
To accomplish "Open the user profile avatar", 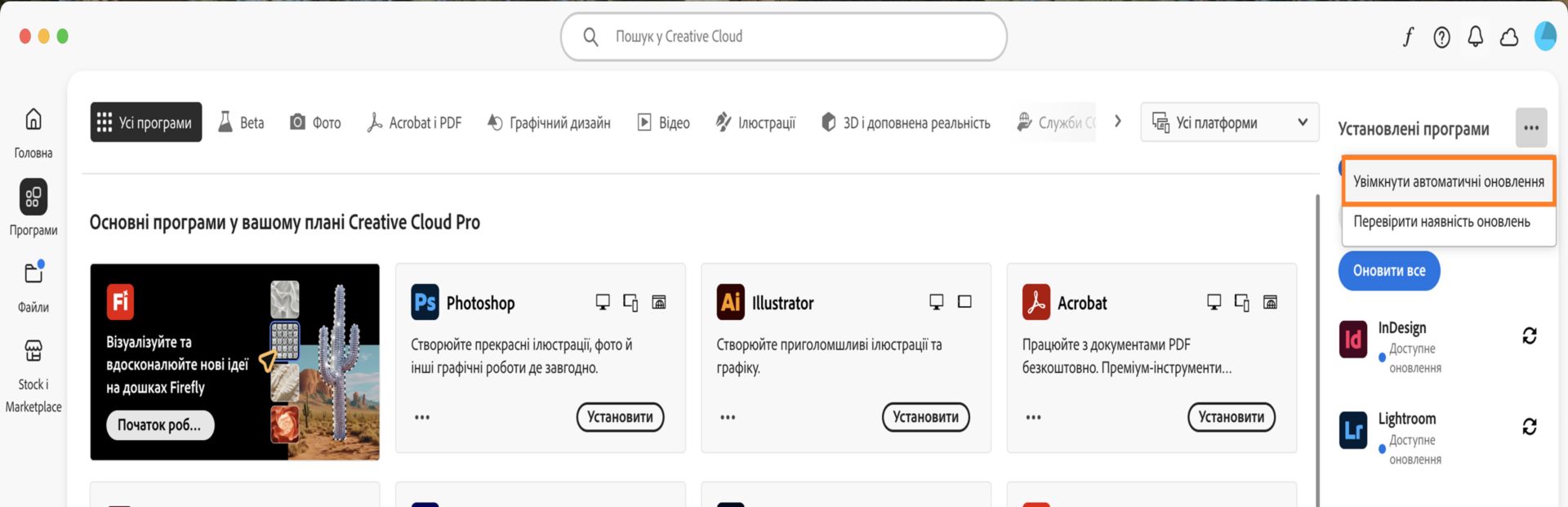I will [x=1545, y=36].
